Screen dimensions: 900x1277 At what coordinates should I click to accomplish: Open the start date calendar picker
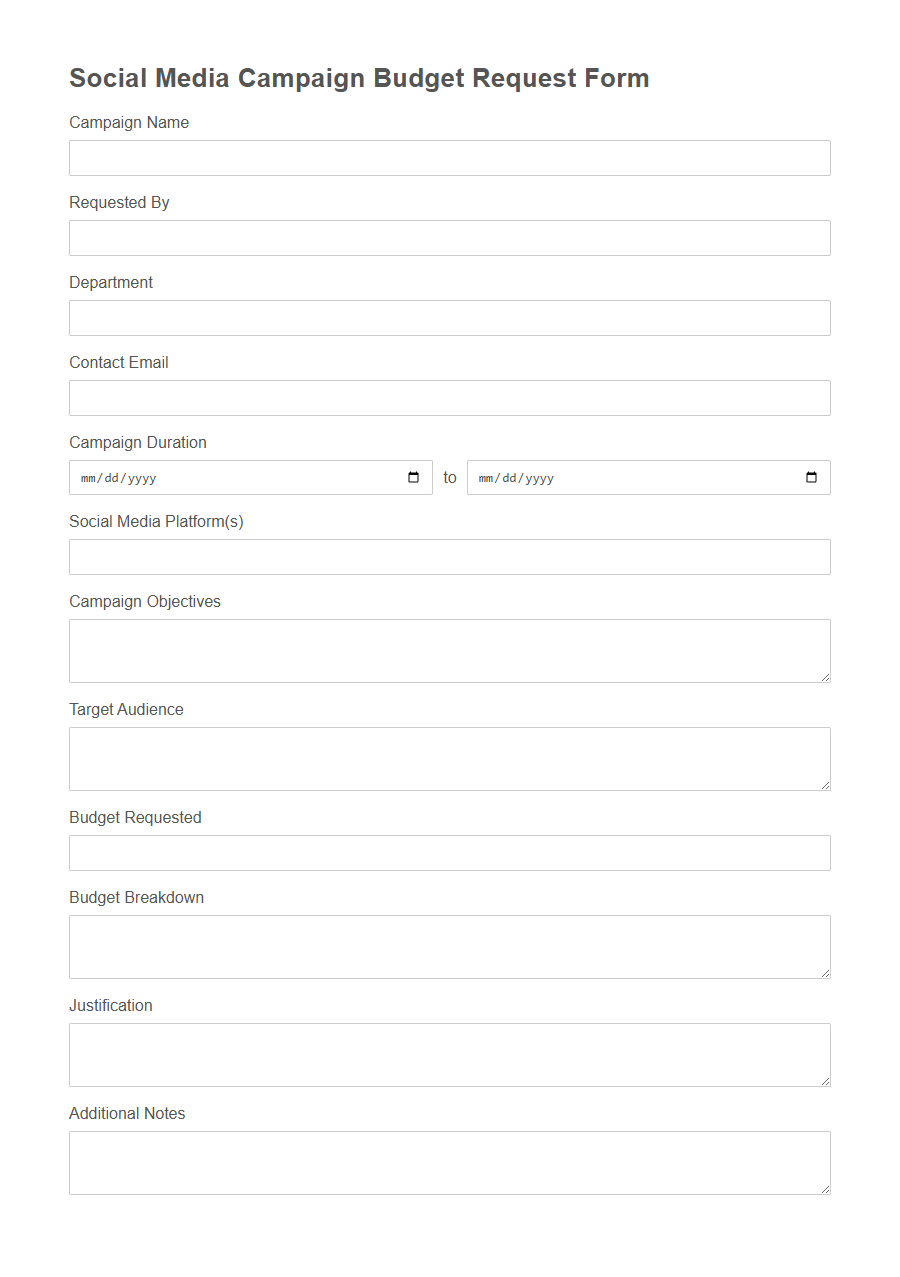pos(412,477)
